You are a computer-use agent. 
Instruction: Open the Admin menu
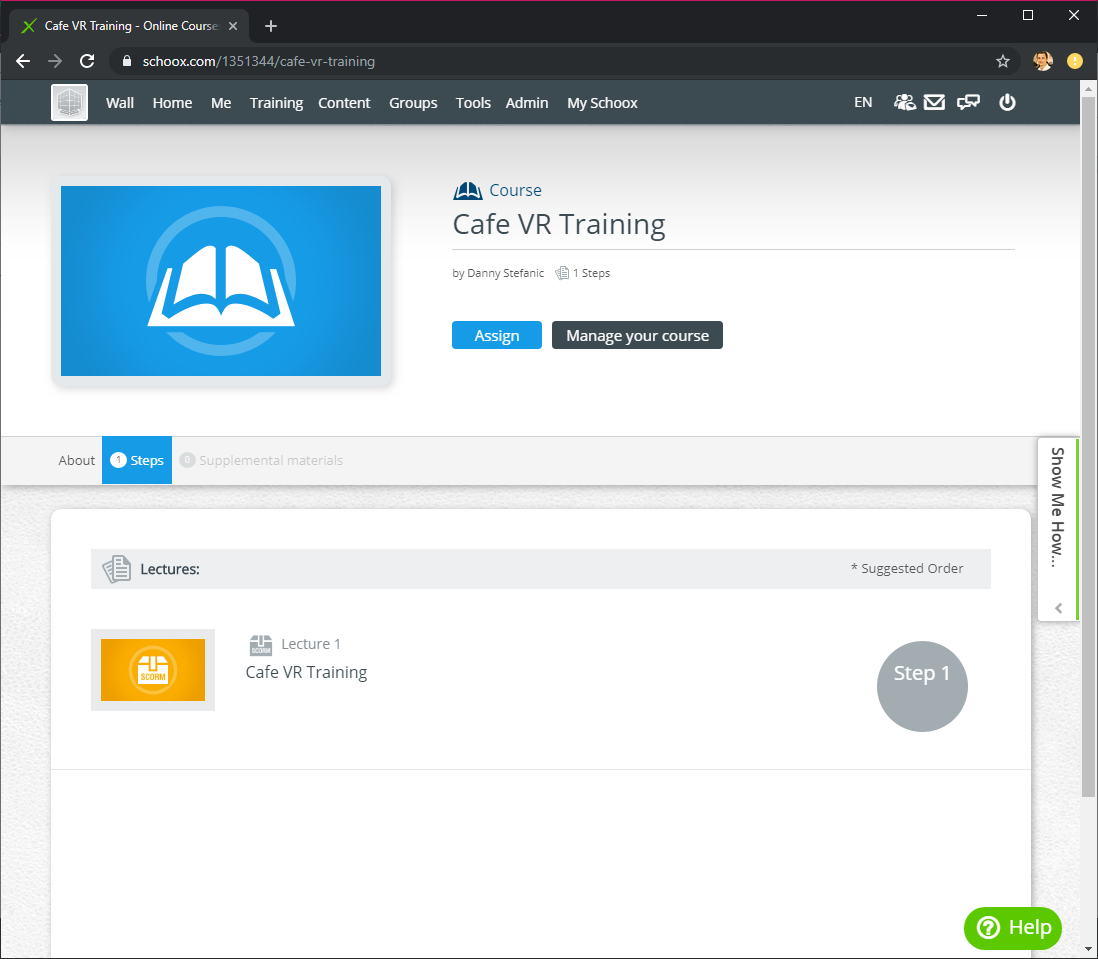[527, 103]
